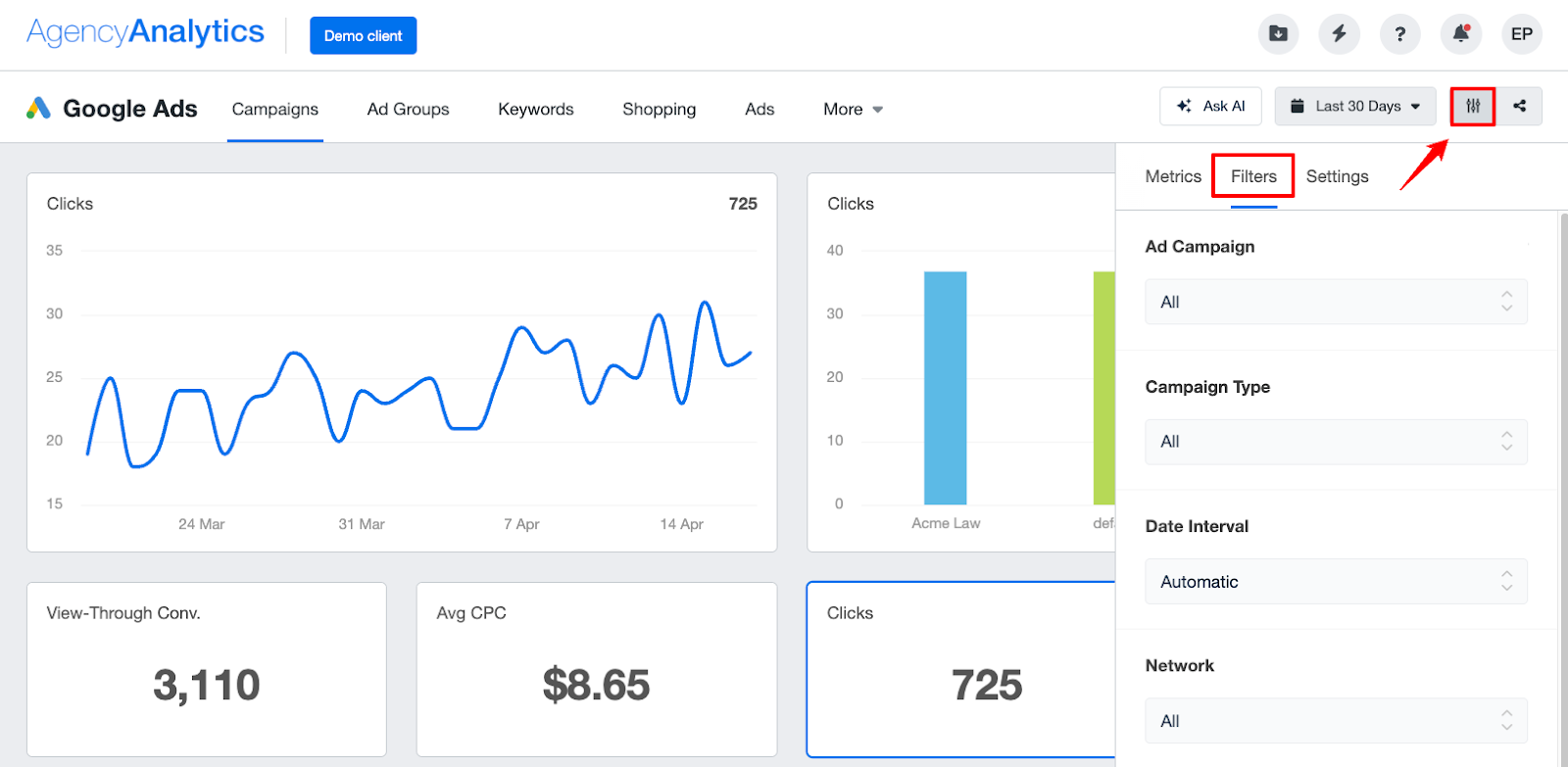Switch to the Campaigns tab
The height and width of the screenshot is (767, 1568).
(x=275, y=109)
